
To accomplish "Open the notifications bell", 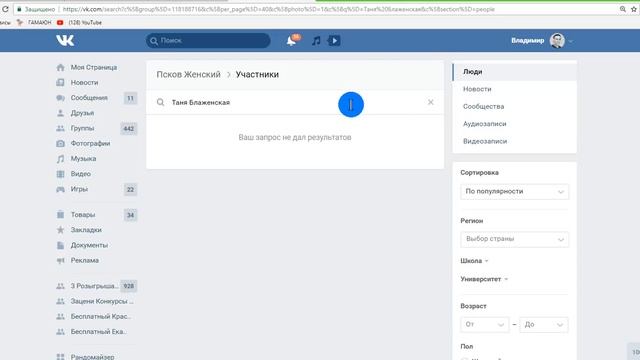I will [291, 40].
